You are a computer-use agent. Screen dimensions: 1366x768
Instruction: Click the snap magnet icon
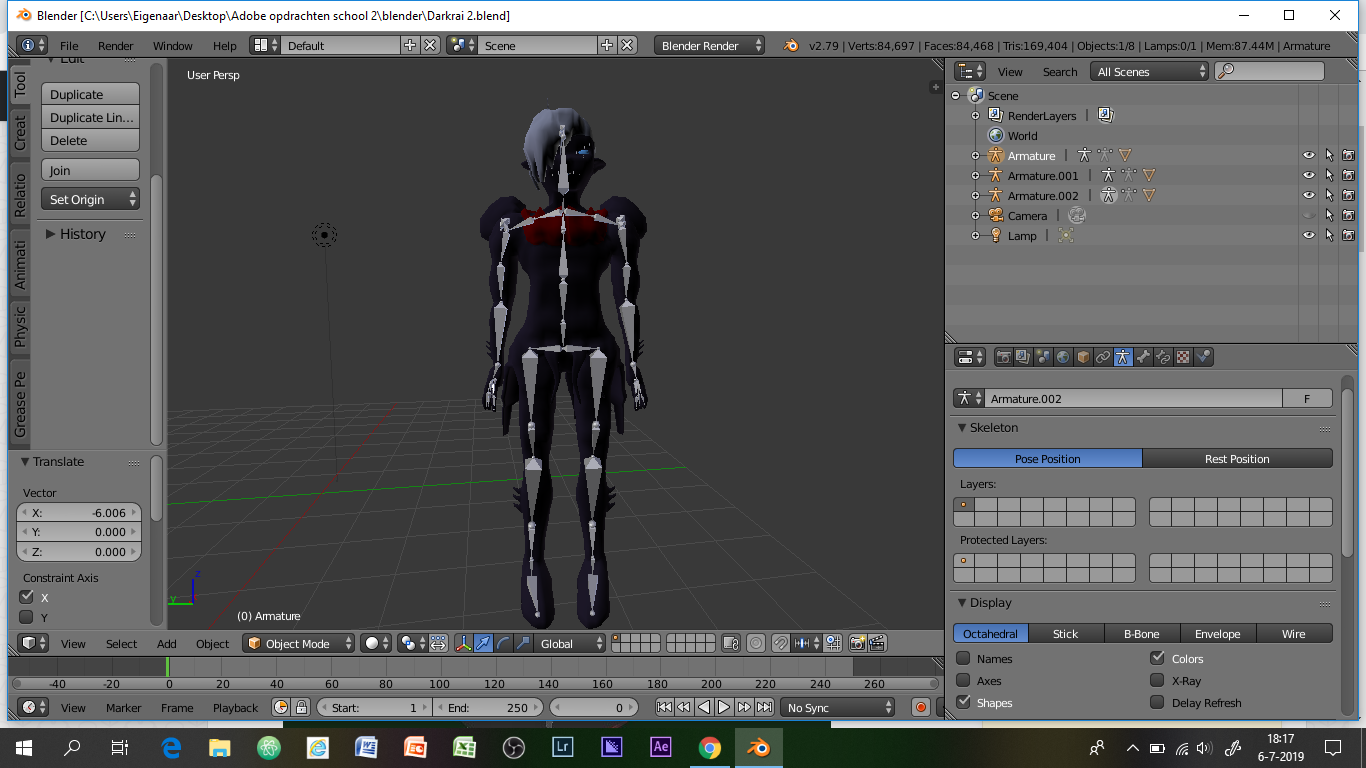[x=780, y=644]
